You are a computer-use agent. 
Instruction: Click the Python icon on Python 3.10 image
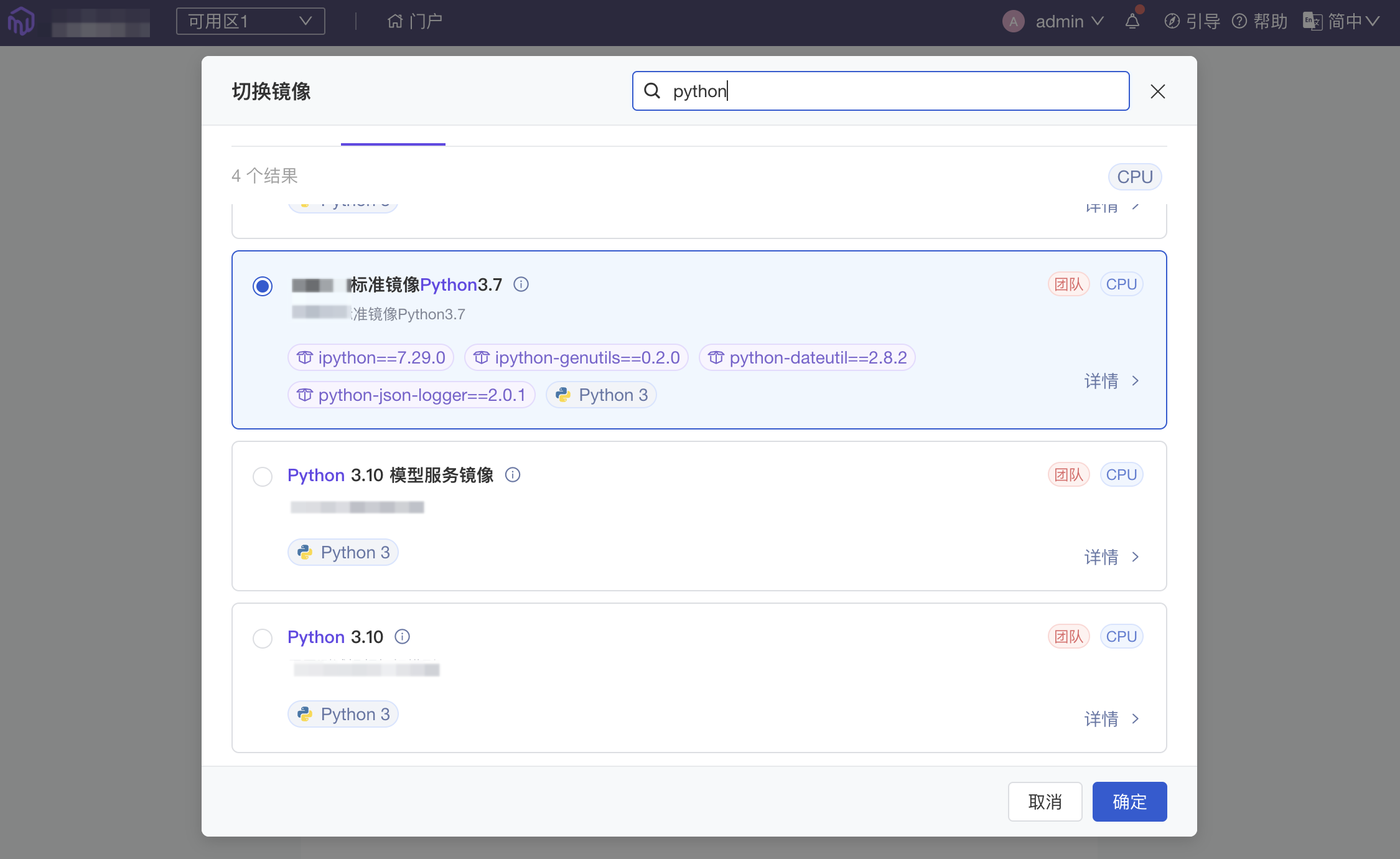pos(305,714)
